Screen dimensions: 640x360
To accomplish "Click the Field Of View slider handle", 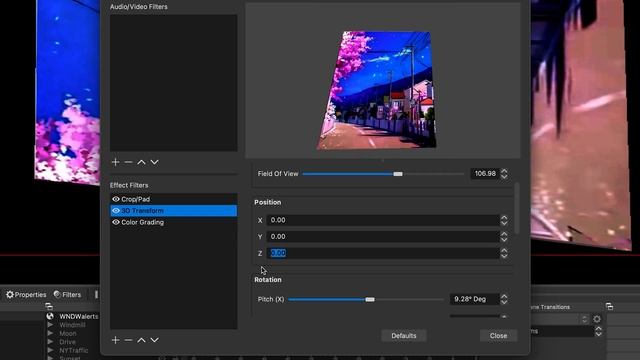I will click(398, 174).
